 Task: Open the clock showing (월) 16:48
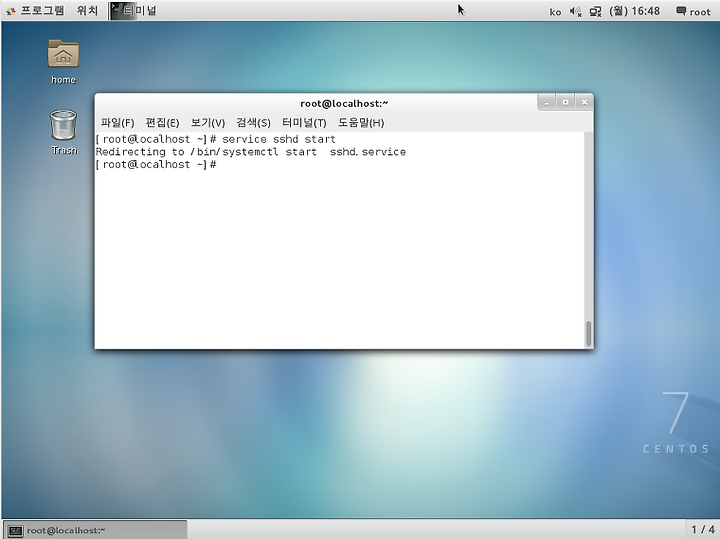tap(634, 11)
